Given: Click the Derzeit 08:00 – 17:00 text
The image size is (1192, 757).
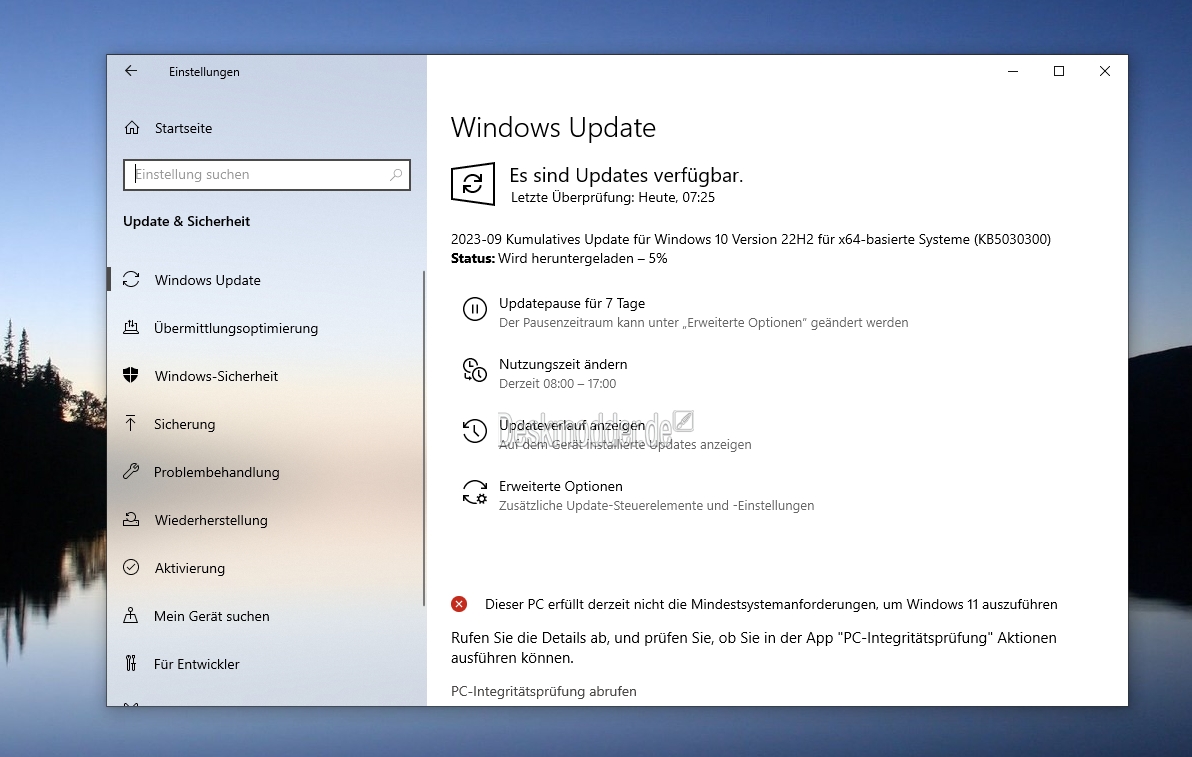Looking at the screenshot, I should [557, 384].
